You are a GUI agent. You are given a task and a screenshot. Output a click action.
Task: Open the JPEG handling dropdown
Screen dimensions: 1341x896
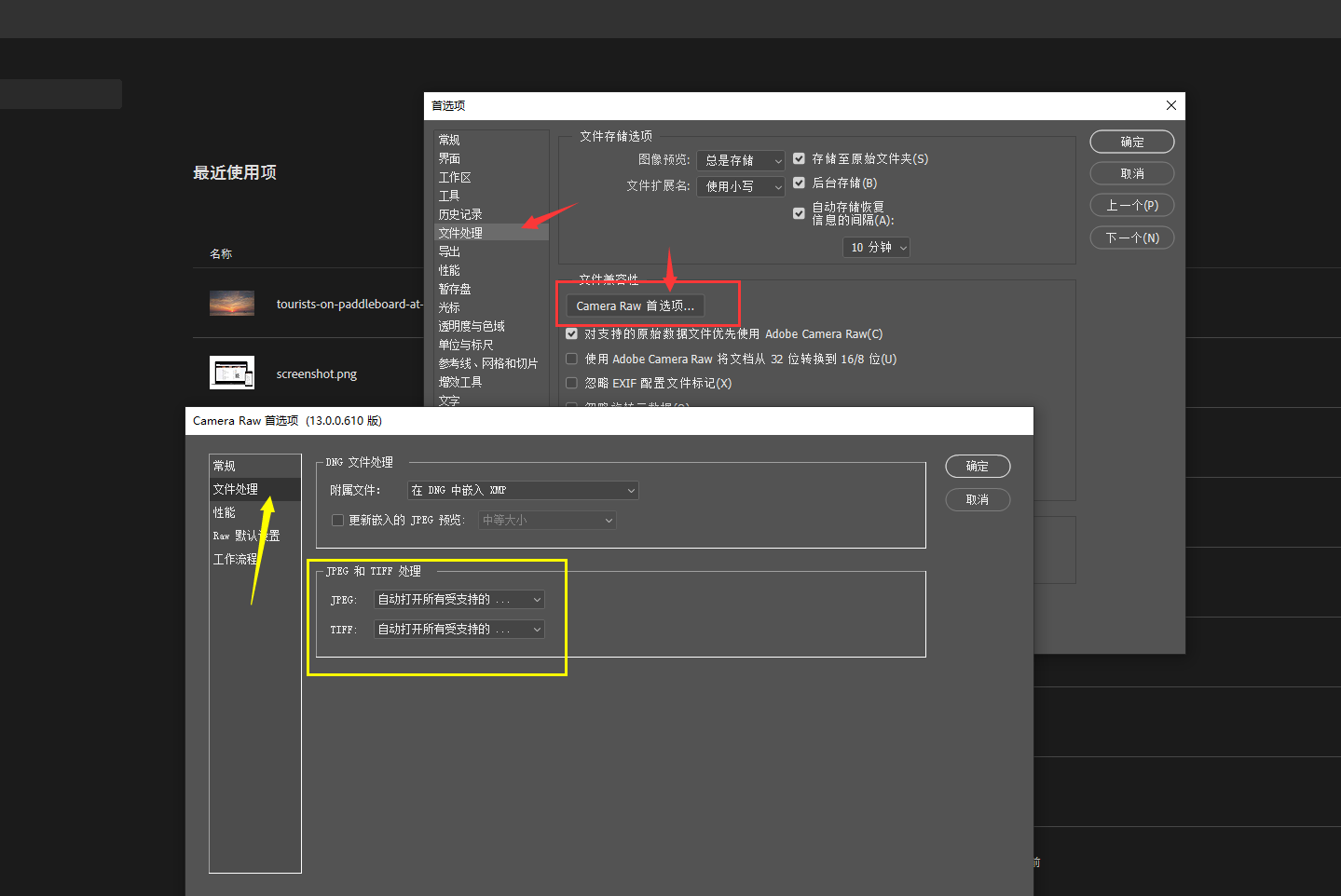(x=458, y=600)
